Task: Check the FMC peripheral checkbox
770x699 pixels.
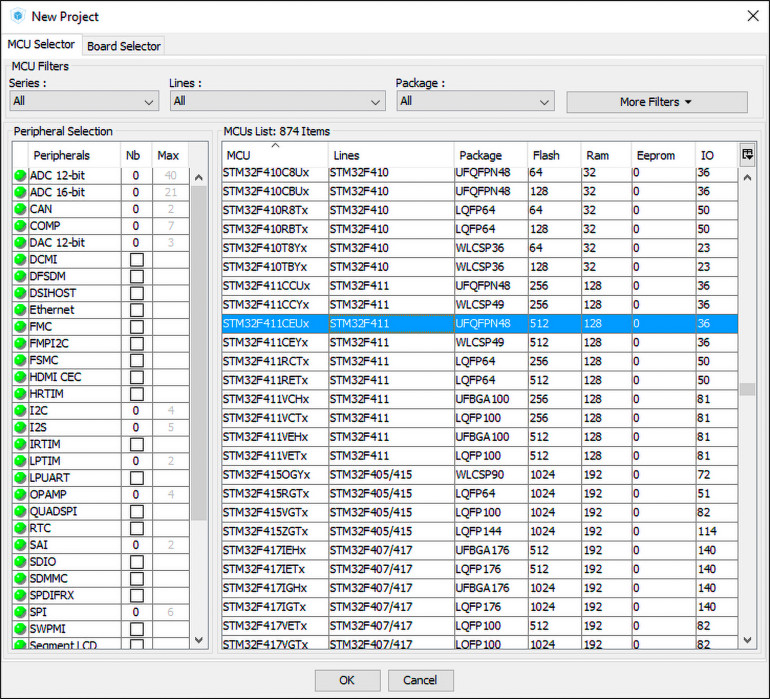Action: [x=137, y=327]
